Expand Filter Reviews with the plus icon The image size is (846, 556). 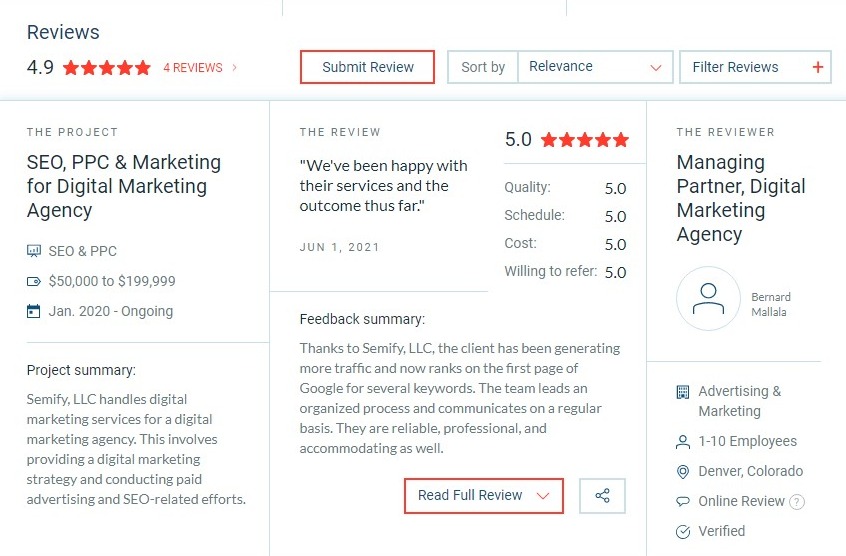click(x=818, y=67)
